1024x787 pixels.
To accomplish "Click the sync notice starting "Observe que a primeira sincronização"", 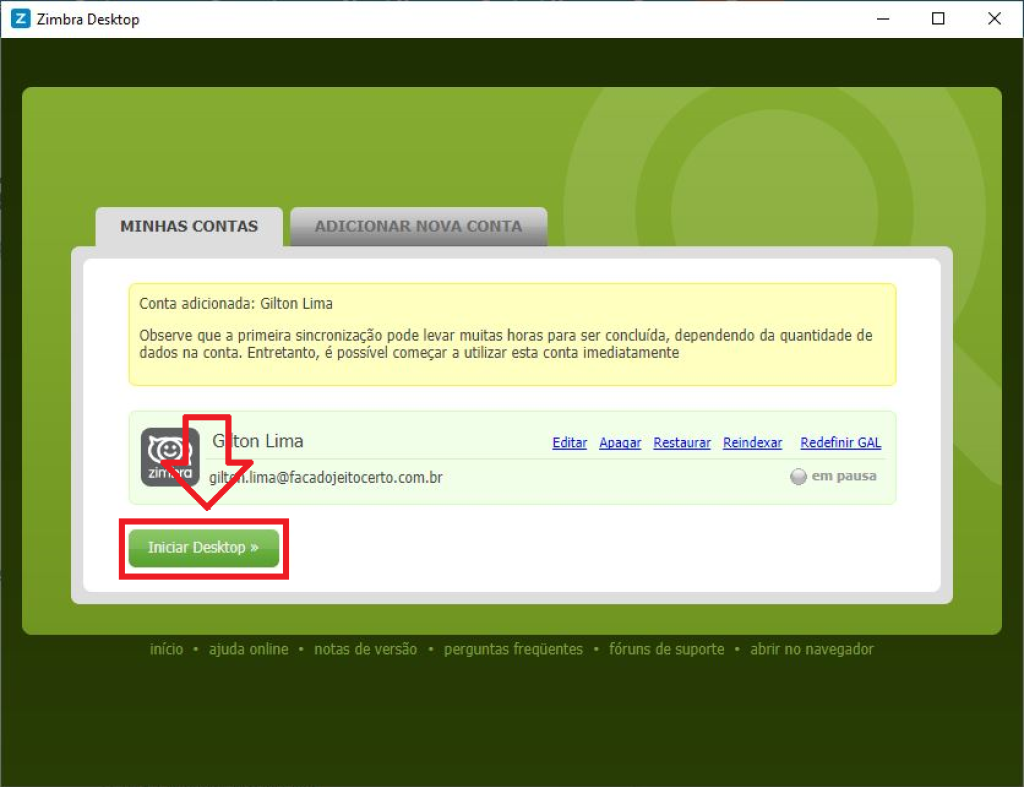I will [x=505, y=344].
